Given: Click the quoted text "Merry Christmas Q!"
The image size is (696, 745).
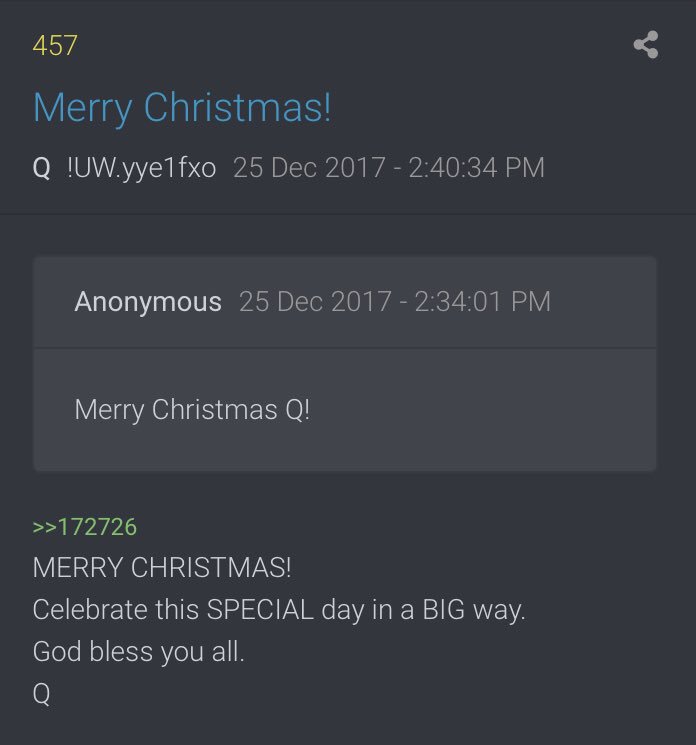Looking at the screenshot, I should pyautogui.click(x=192, y=410).
